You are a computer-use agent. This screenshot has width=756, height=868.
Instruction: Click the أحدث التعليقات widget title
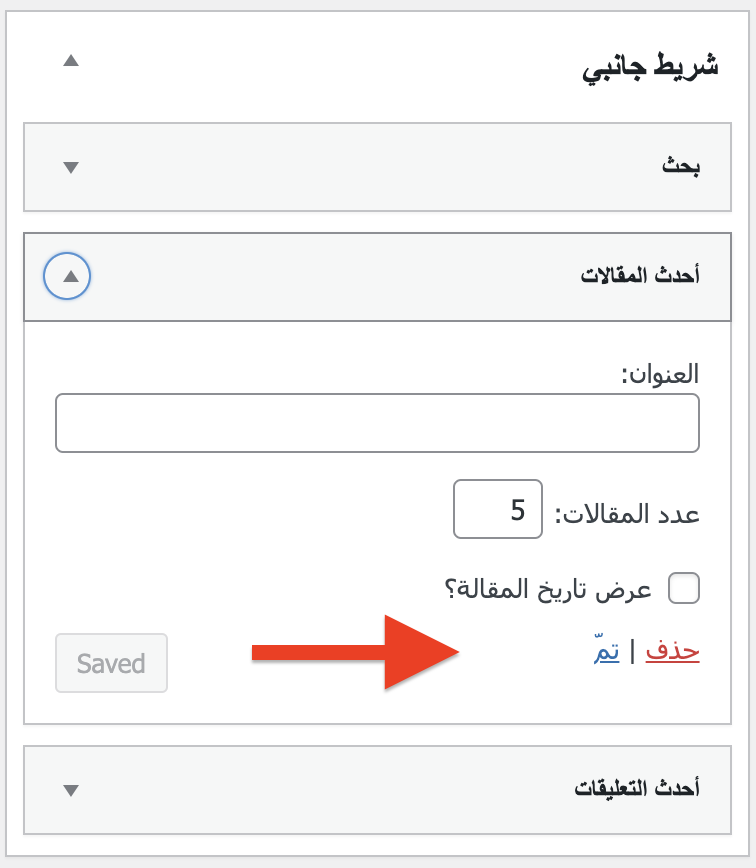coord(637,789)
